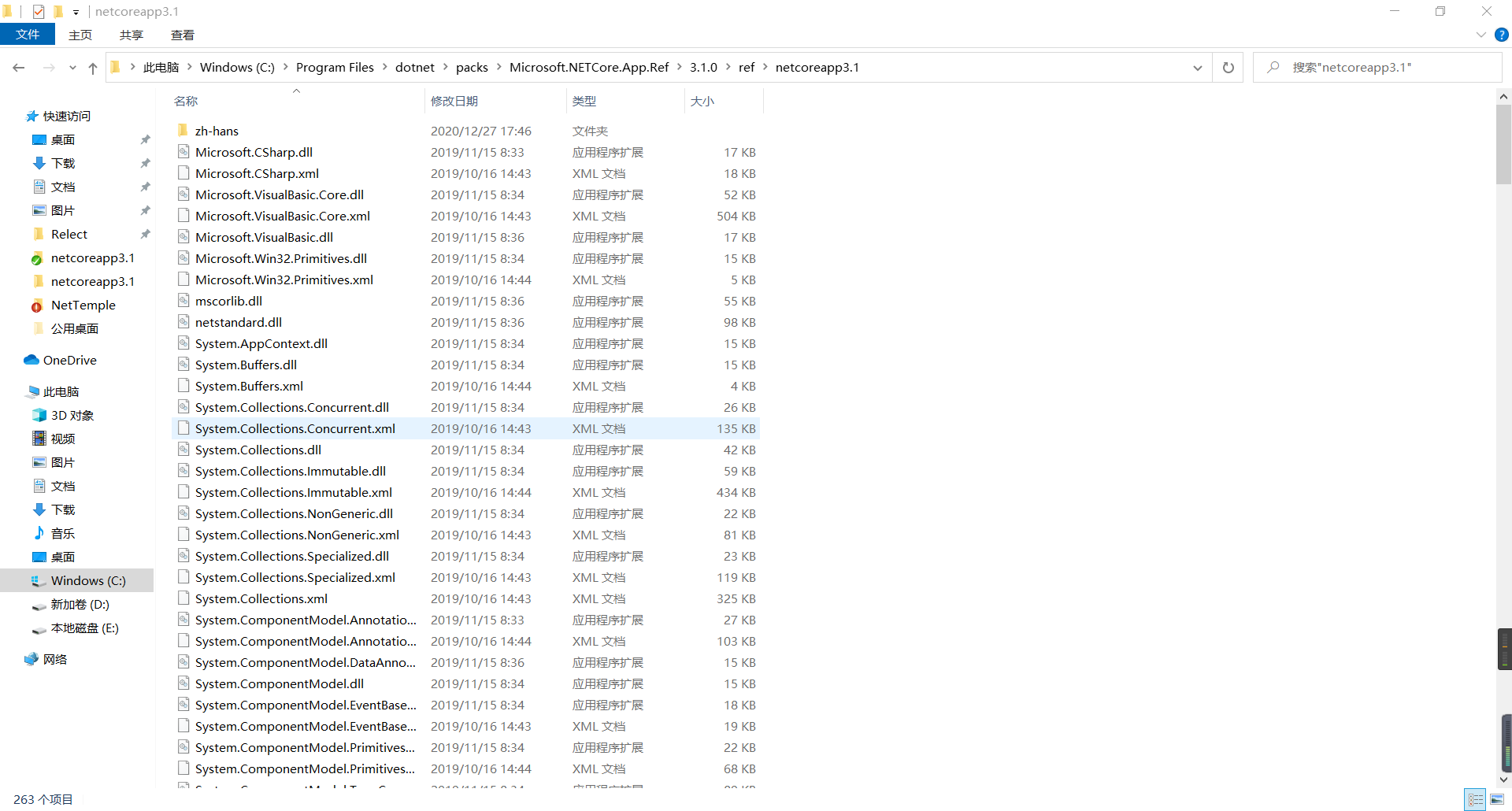The image size is (1512, 811).
Task: Select System.Collections.xml file icon
Action: (183, 598)
